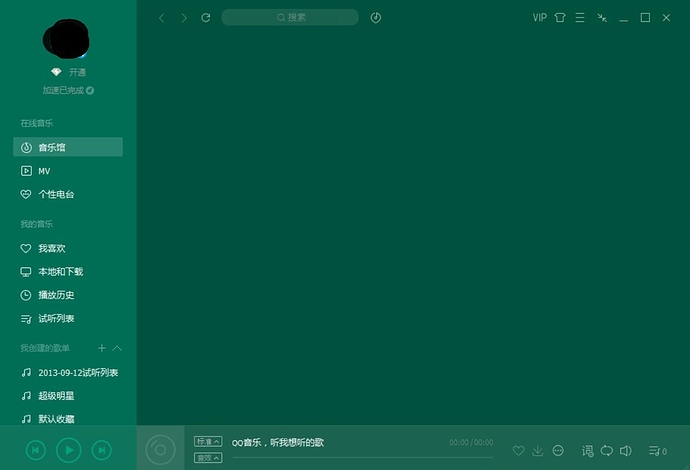Open the 标准 quality dropdown

click(208, 441)
